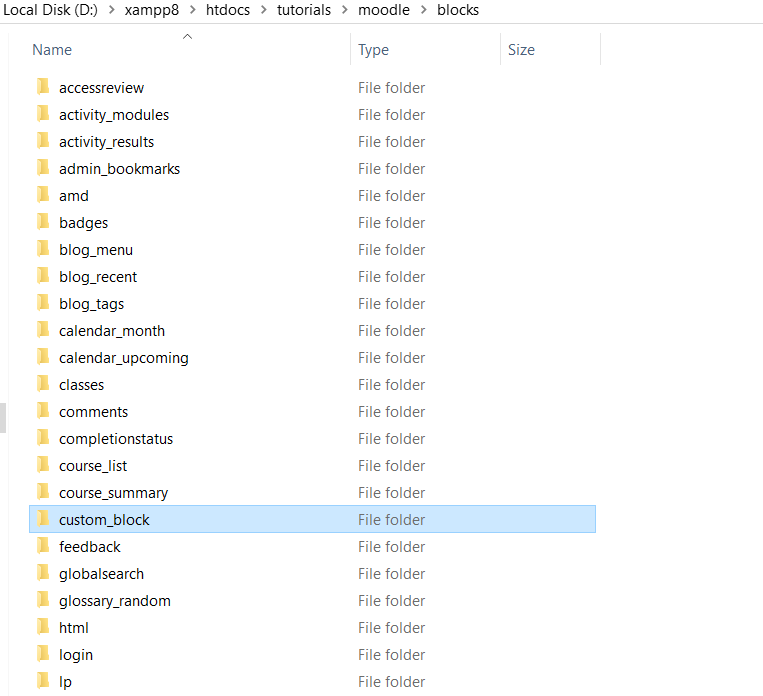
Task: Click the blog_tags folder icon
Action: 43,303
